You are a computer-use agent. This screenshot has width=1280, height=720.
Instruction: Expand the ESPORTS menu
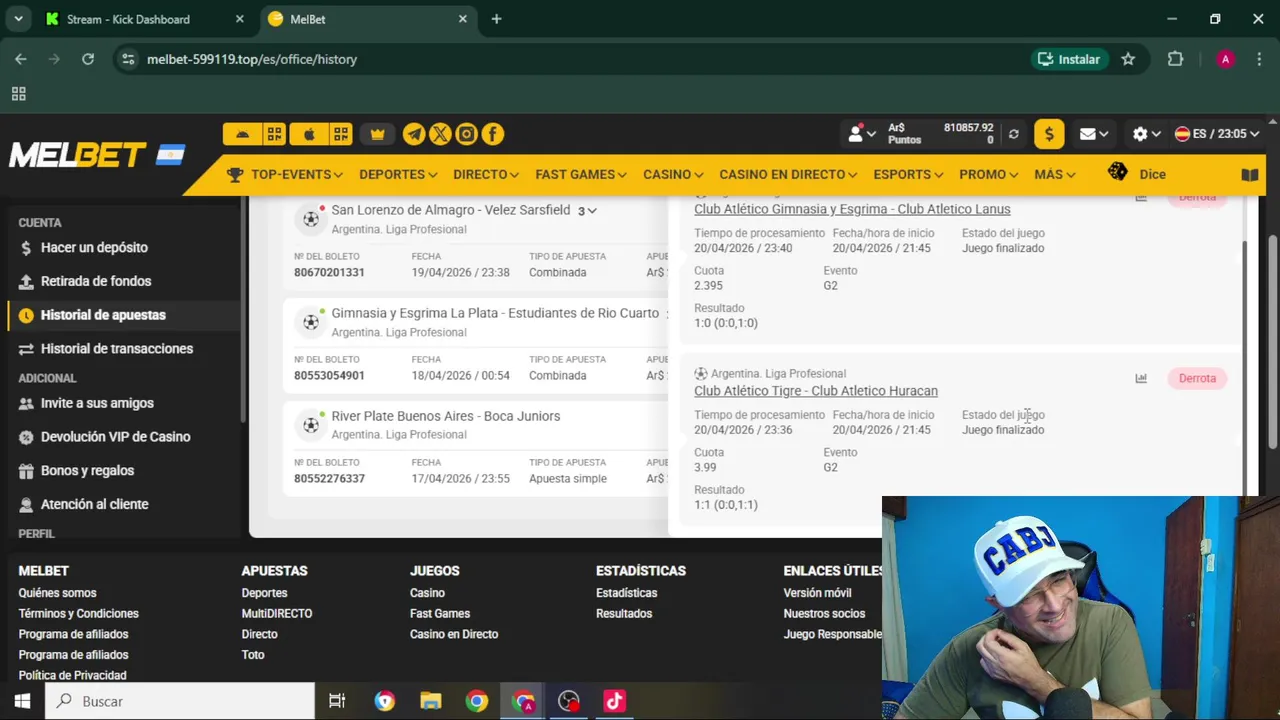click(x=909, y=174)
